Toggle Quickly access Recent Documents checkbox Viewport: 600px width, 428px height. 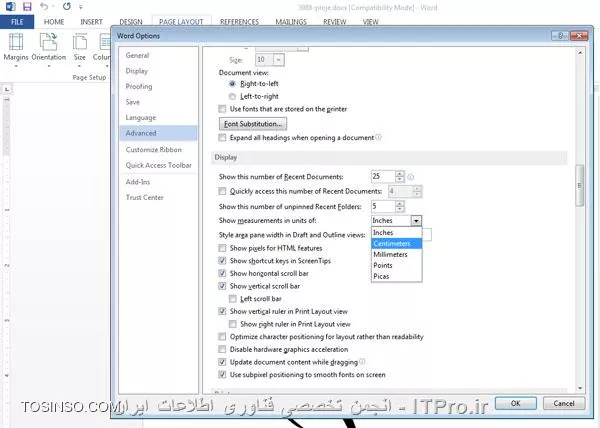click(222, 191)
